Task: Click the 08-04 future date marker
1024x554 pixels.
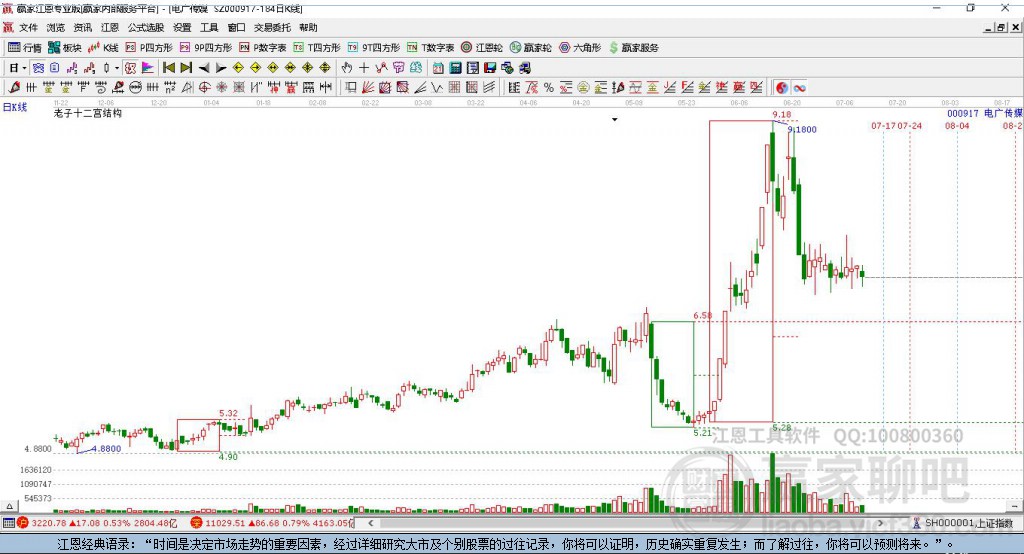Action: [957, 125]
